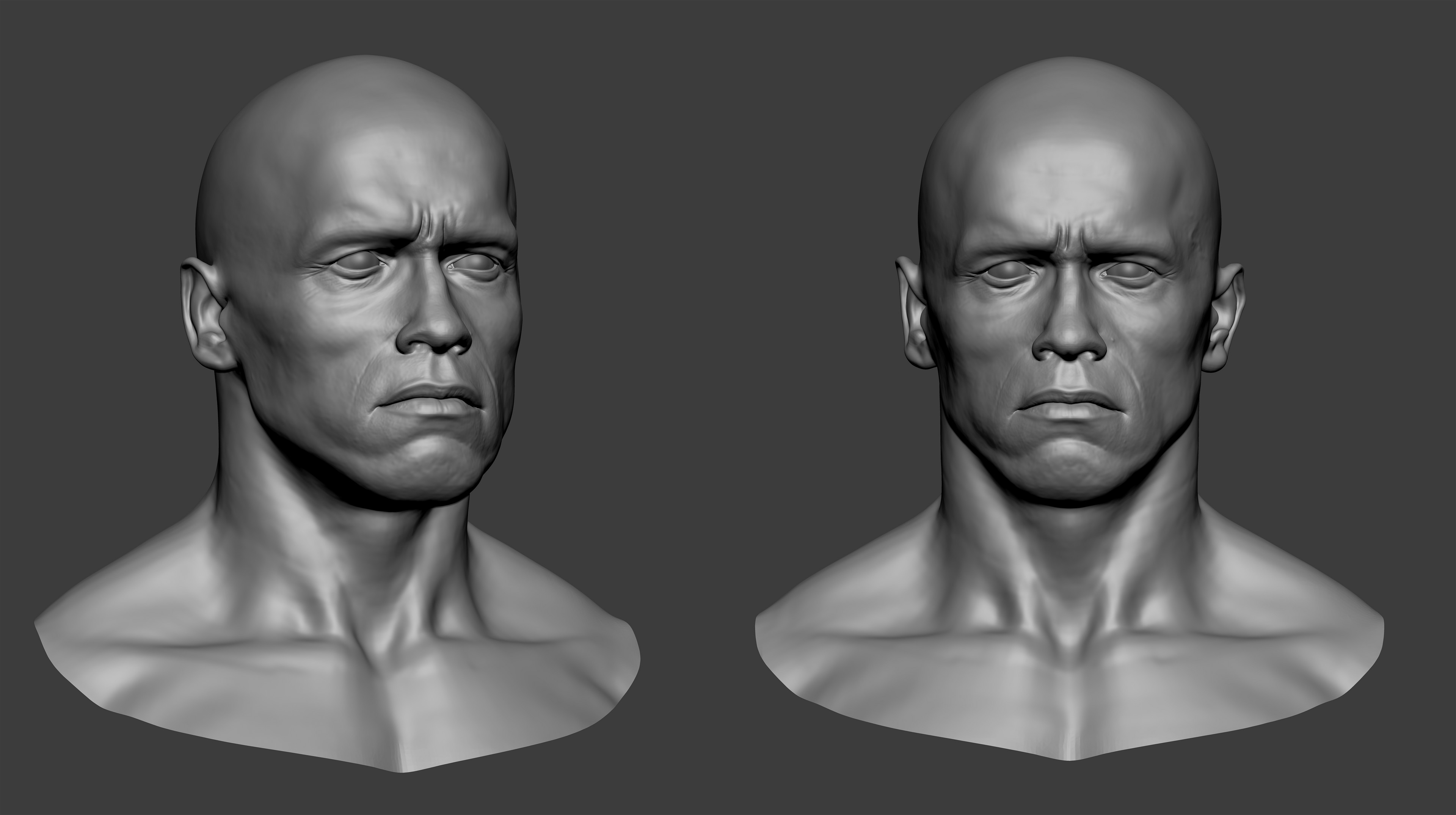1456x815 pixels.
Task: Select the three-quarter view bust on left
Action: pos(338,414)
